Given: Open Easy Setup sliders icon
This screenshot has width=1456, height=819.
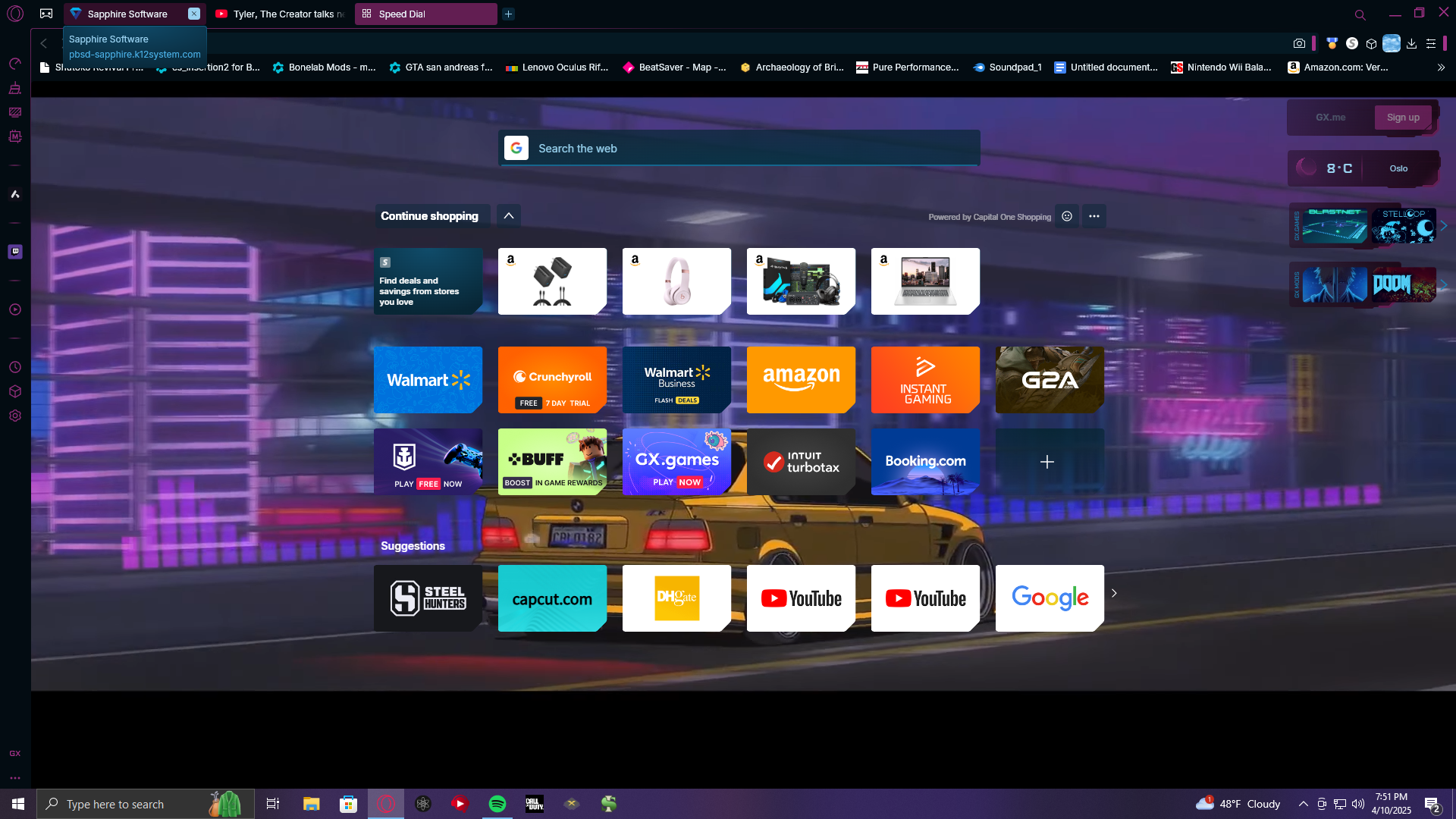Looking at the screenshot, I should [x=1431, y=44].
